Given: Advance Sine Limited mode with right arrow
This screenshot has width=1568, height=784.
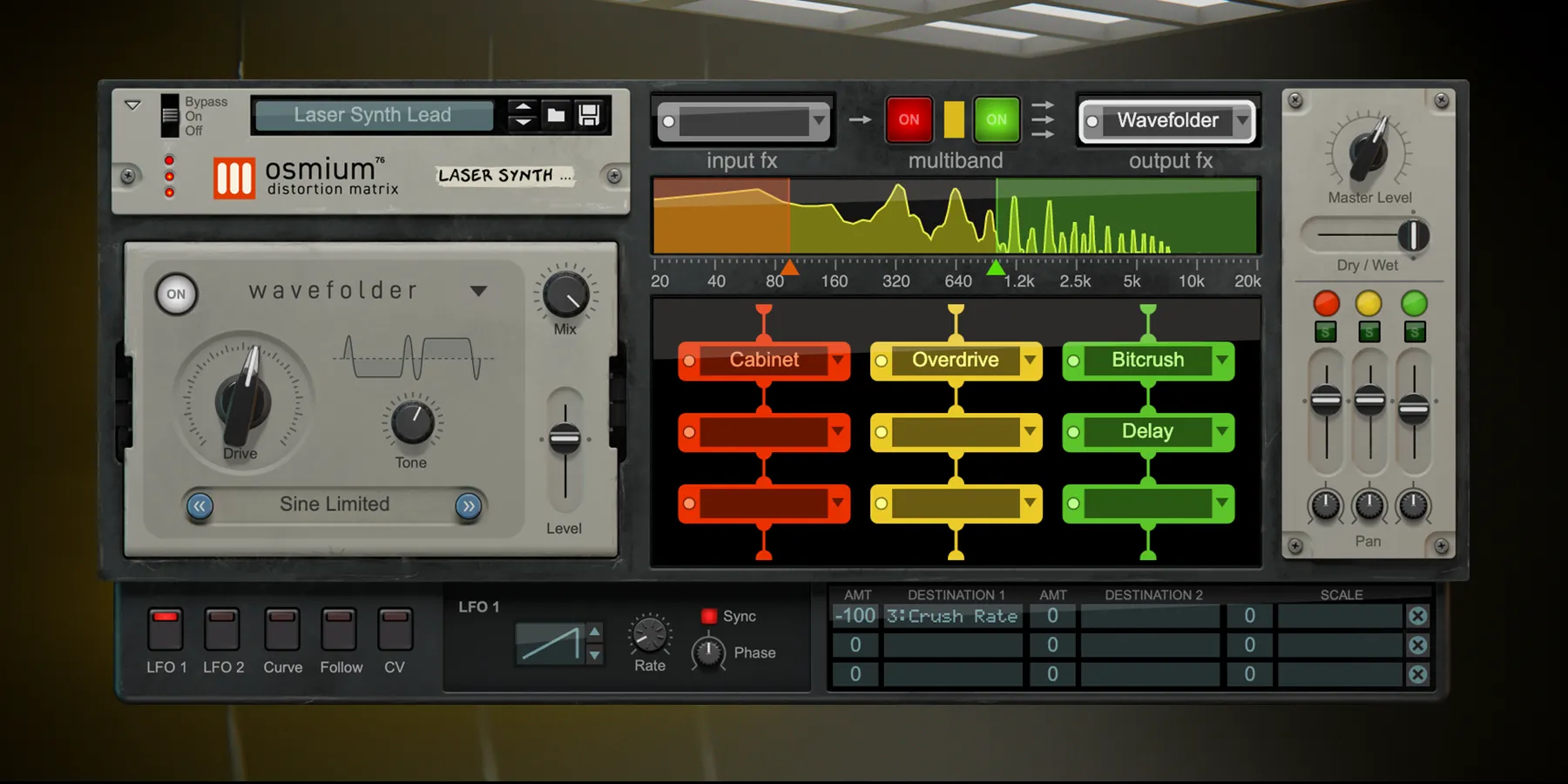Looking at the screenshot, I should (x=470, y=504).
